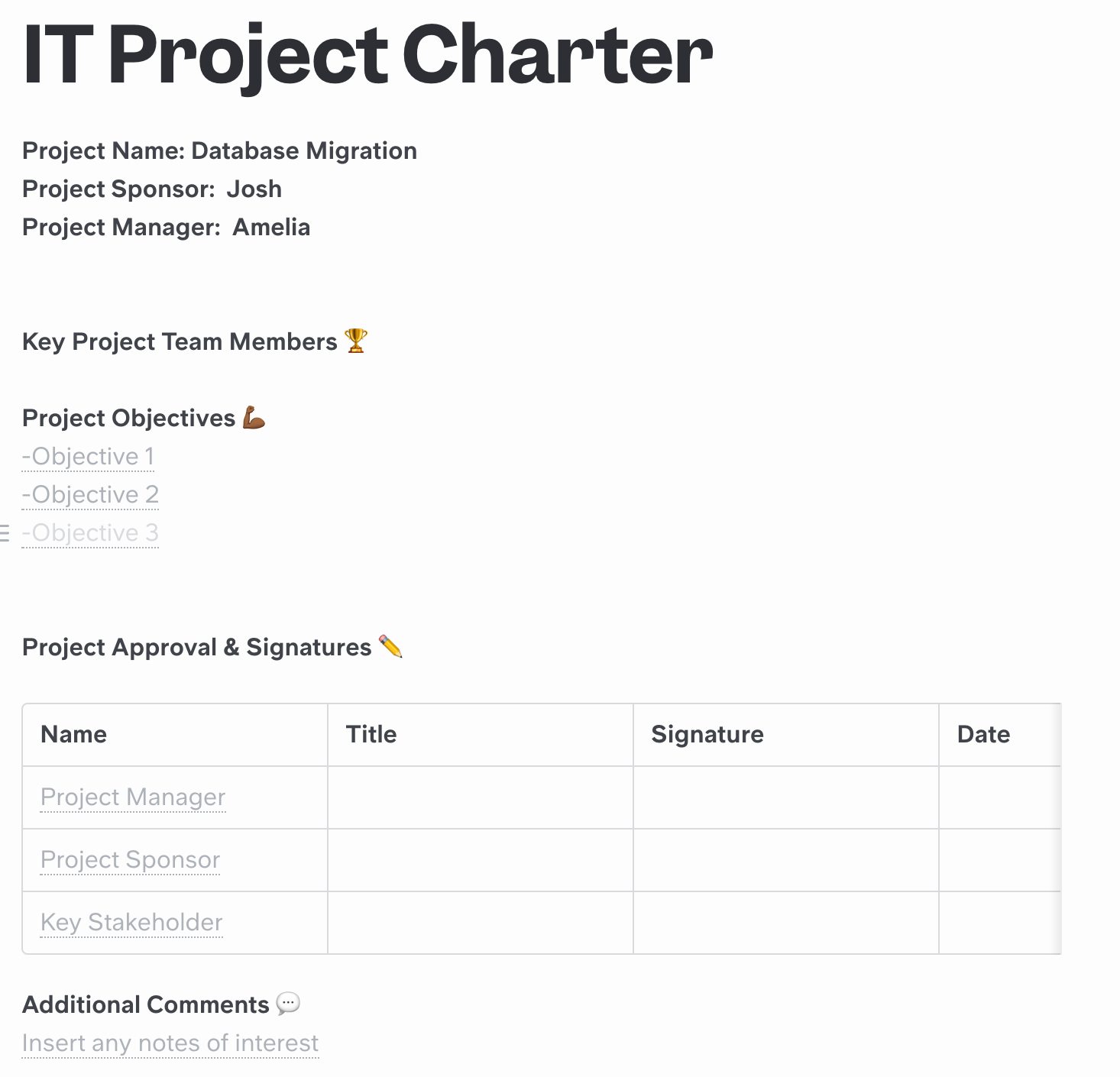The height and width of the screenshot is (1077, 1120).
Task: Click the Project Manager: Amelia line
Action: pyautogui.click(x=167, y=228)
